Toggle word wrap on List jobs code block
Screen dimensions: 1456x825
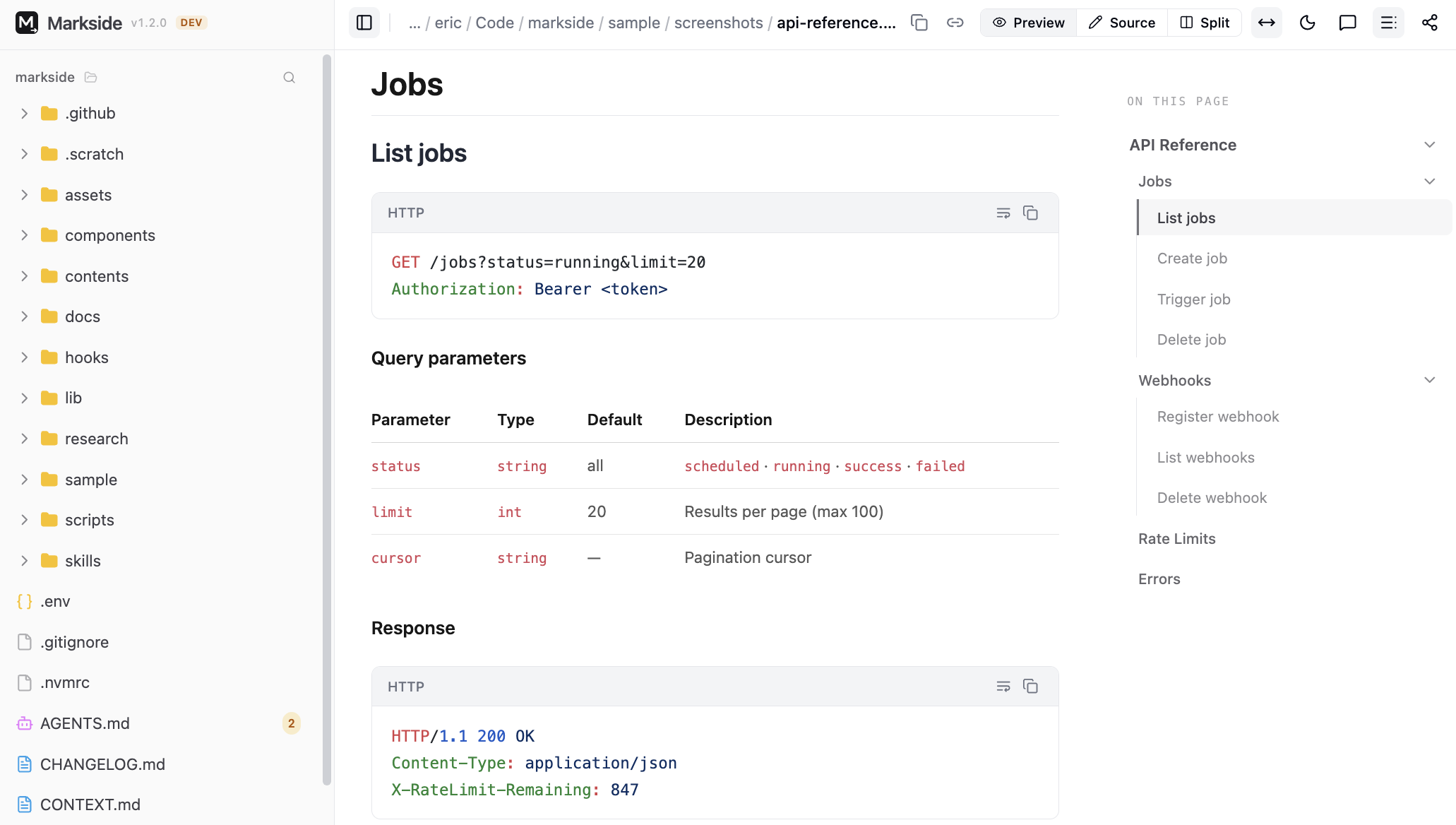[1003, 213]
